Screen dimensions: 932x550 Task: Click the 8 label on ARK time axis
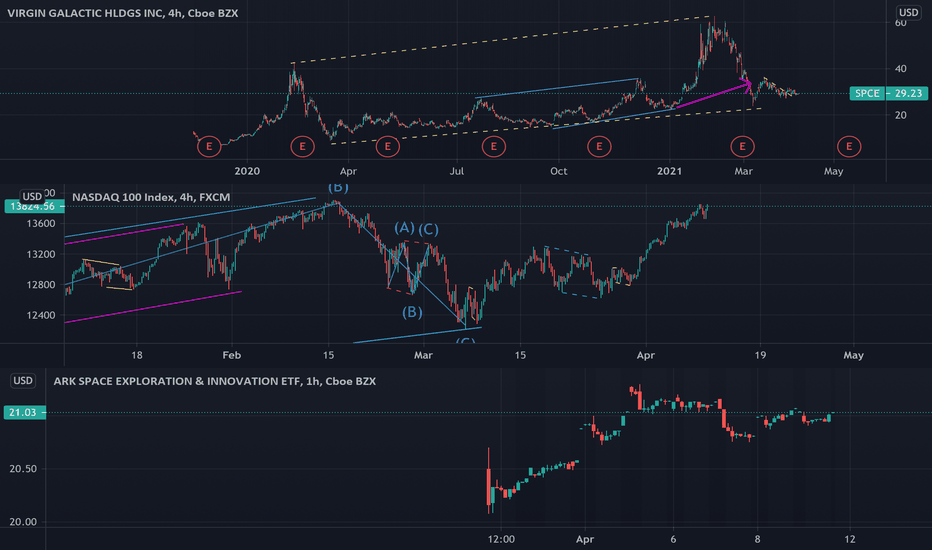(x=757, y=539)
